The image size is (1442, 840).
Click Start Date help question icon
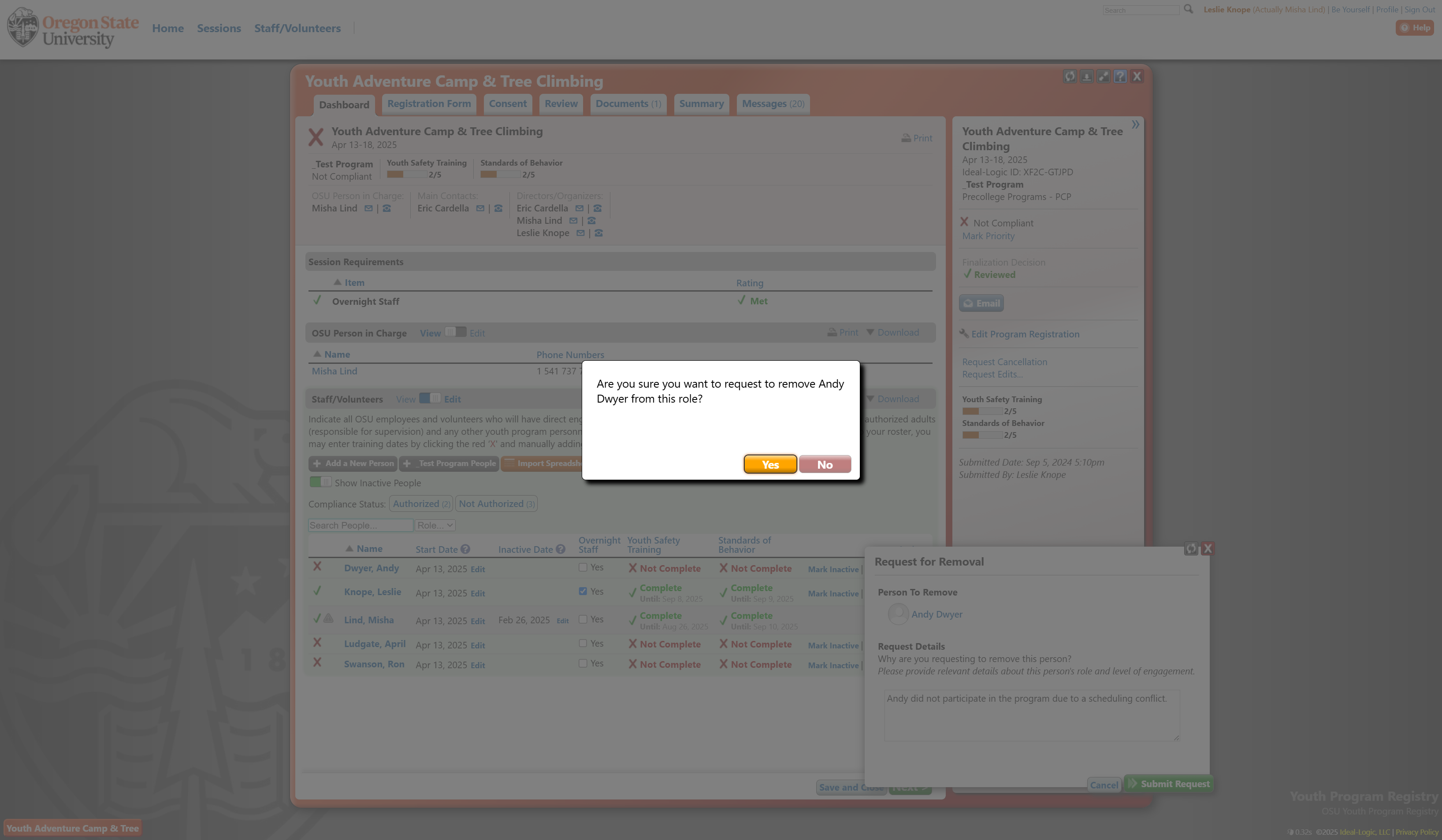[x=465, y=550]
